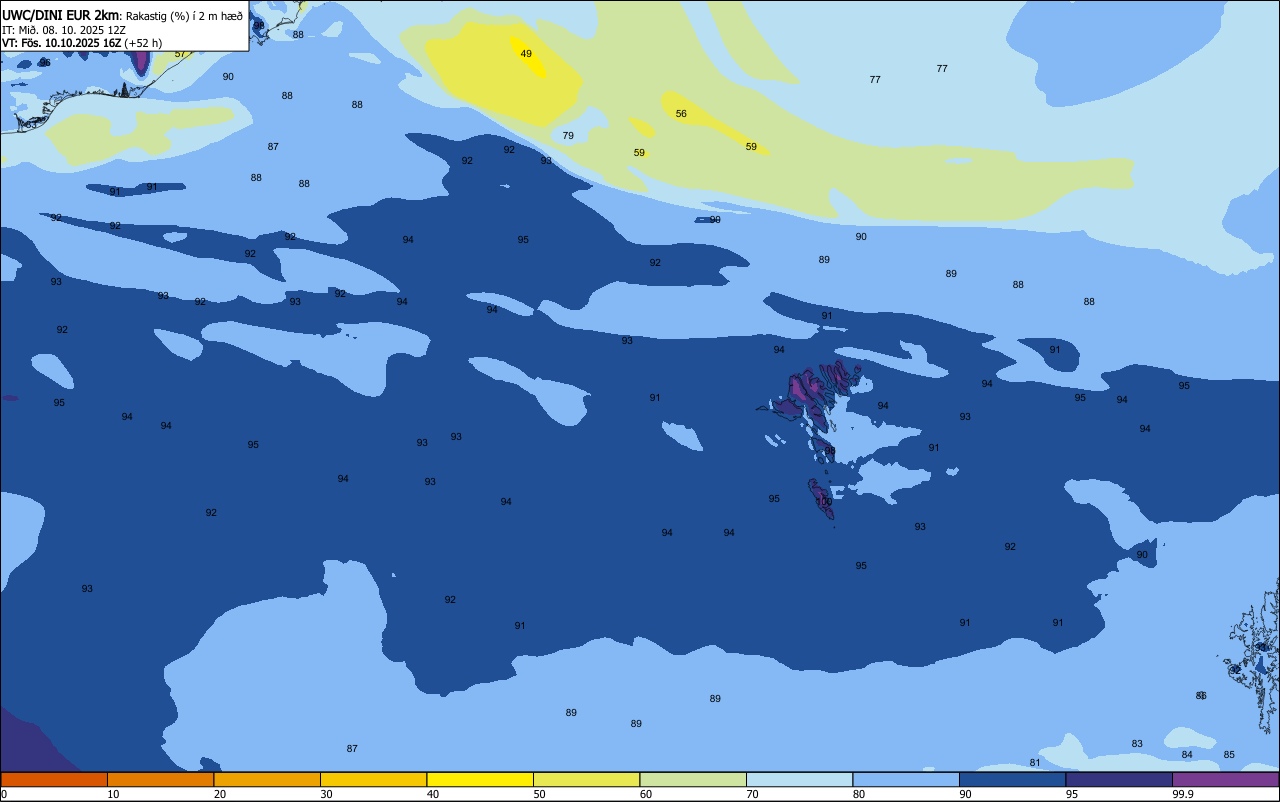Viewport: 1280px width, 802px height.
Task: Click the "VT: Fös. 10.10.2025 16Z (+52 h)" line
Action: click(82, 43)
